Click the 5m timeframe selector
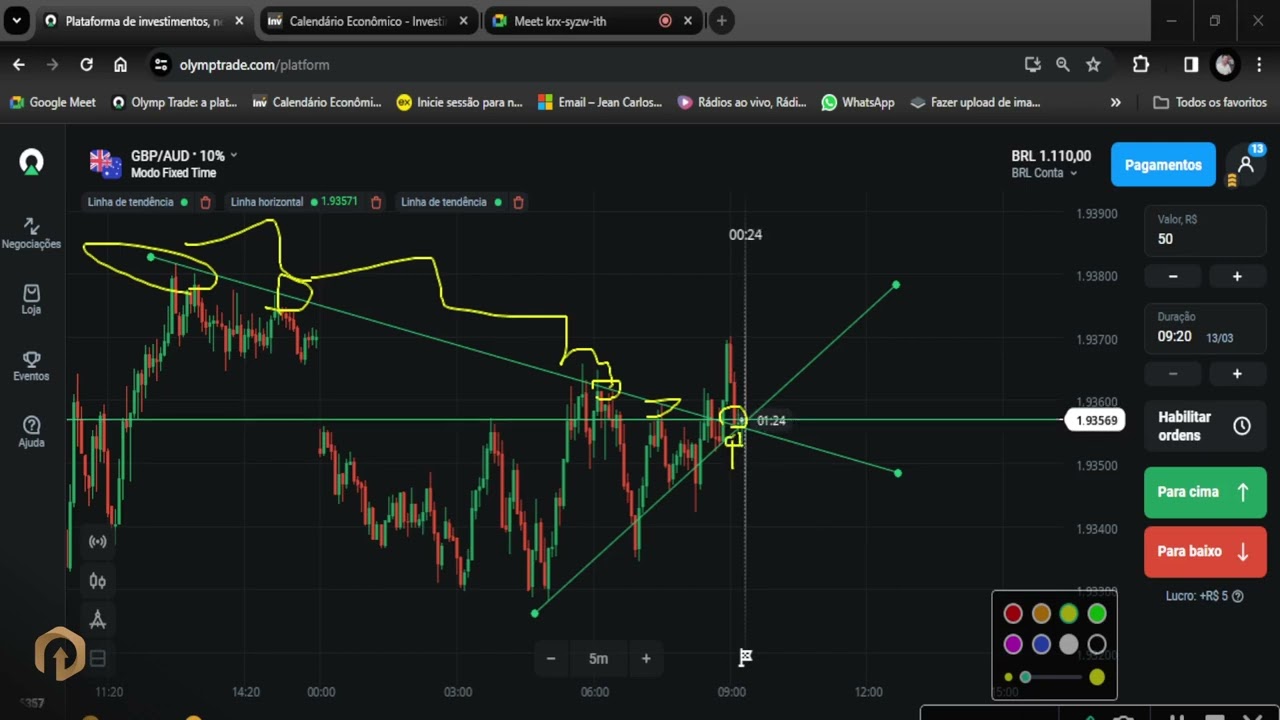This screenshot has width=1280, height=720. click(x=598, y=658)
